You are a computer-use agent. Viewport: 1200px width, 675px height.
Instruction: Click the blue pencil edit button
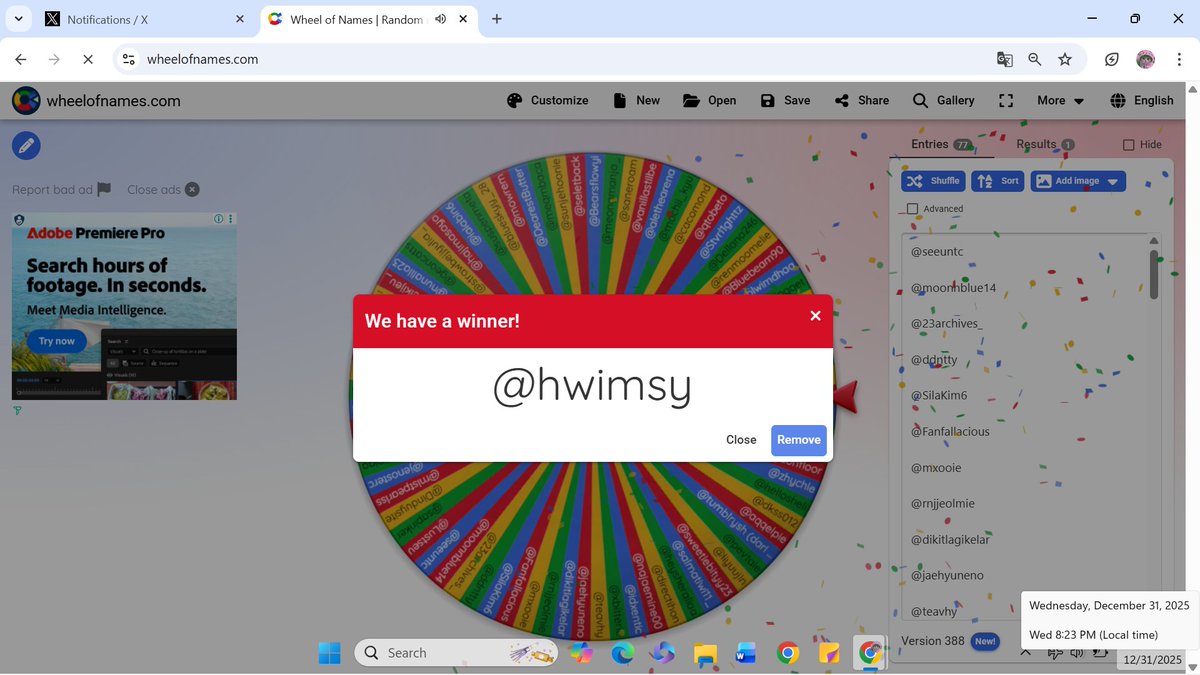[27, 146]
